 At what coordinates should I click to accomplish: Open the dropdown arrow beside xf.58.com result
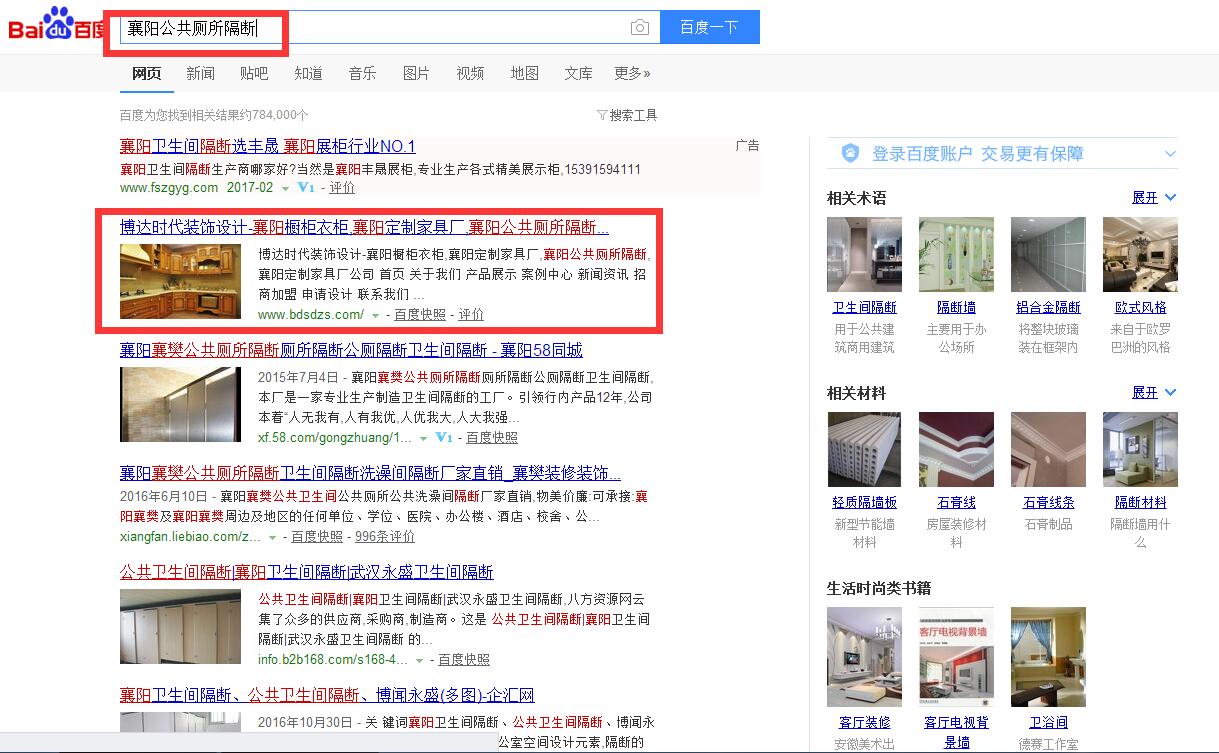pyautogui.click(x=424, y=438)
